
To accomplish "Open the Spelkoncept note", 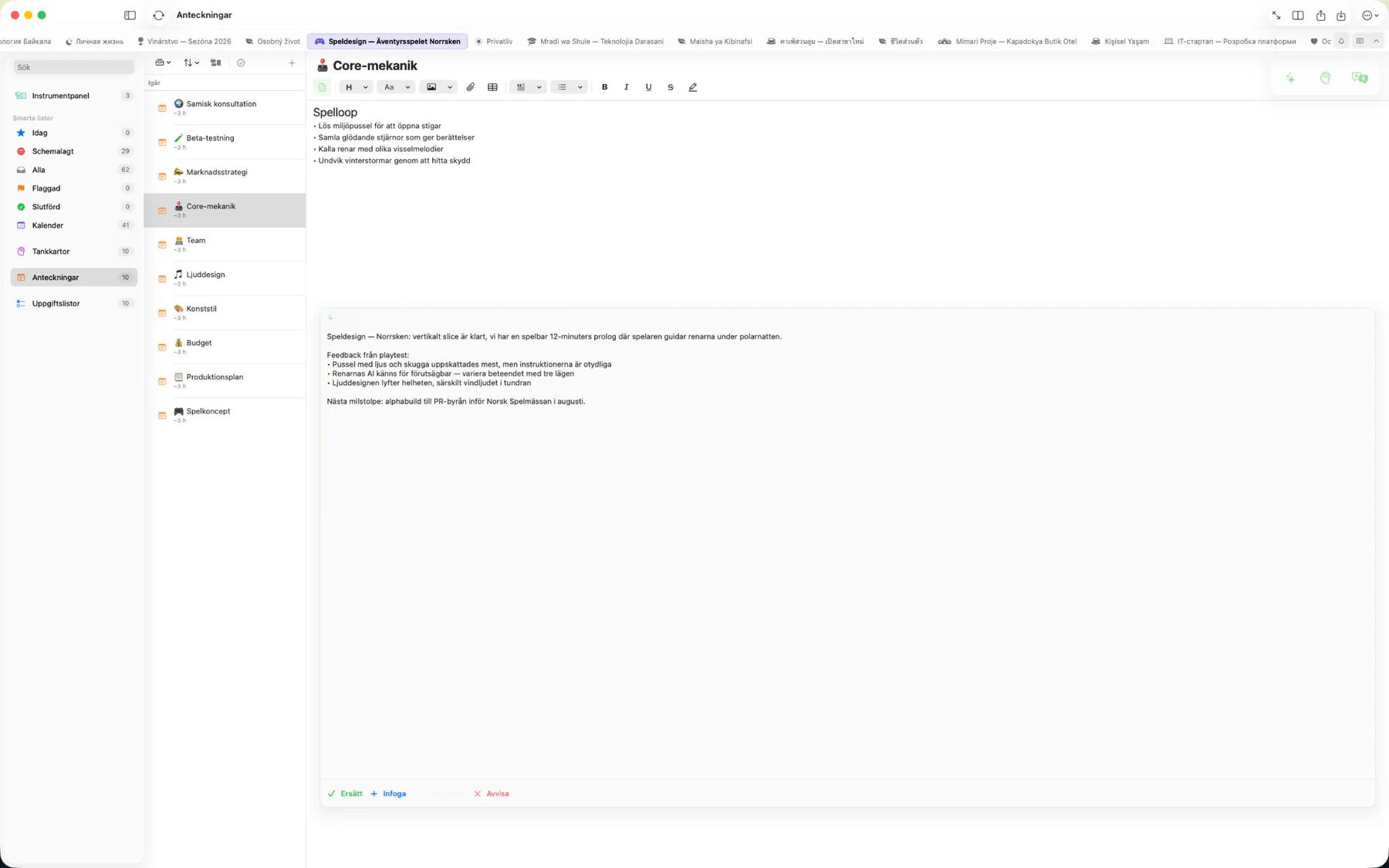I will (225, 415).
